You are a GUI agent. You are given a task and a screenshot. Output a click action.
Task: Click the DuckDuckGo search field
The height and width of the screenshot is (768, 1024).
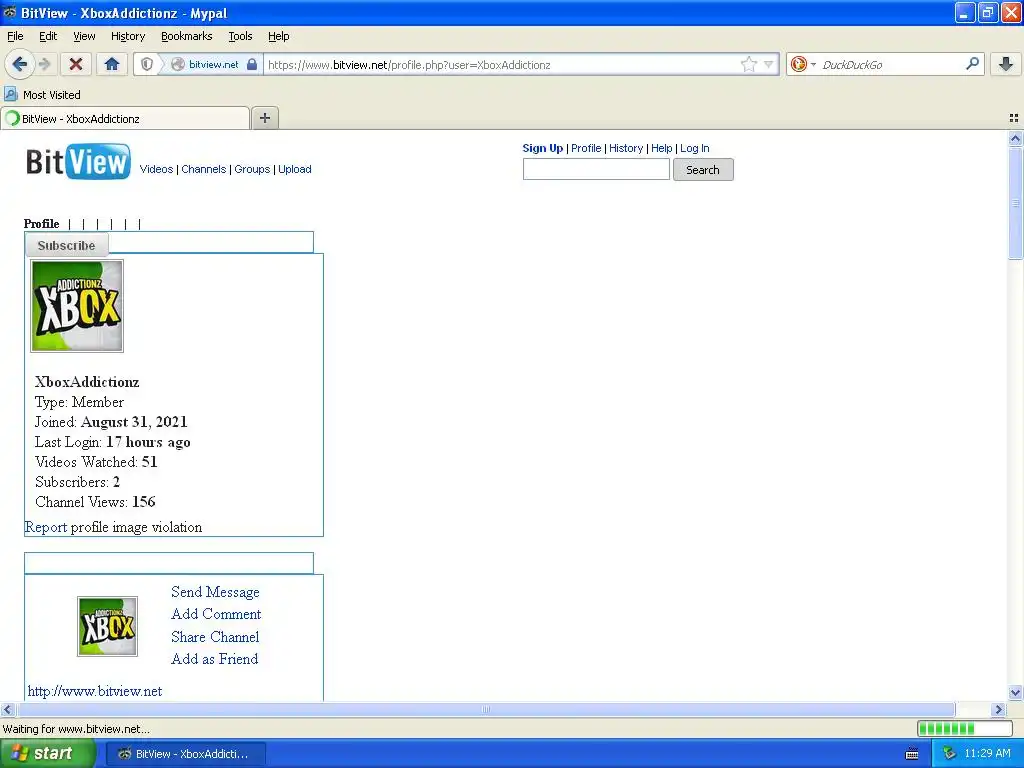891,64
